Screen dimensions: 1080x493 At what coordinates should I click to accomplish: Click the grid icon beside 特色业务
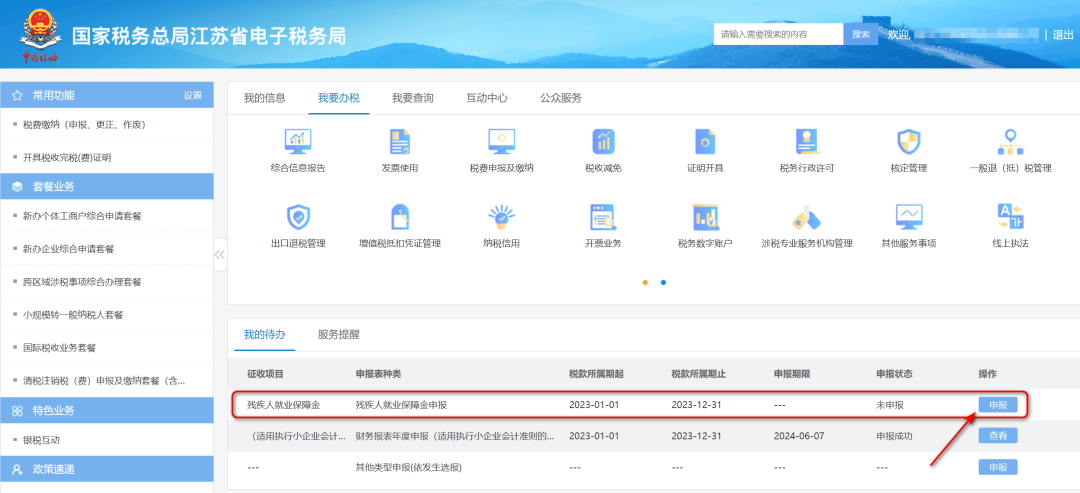coord(17,410)
